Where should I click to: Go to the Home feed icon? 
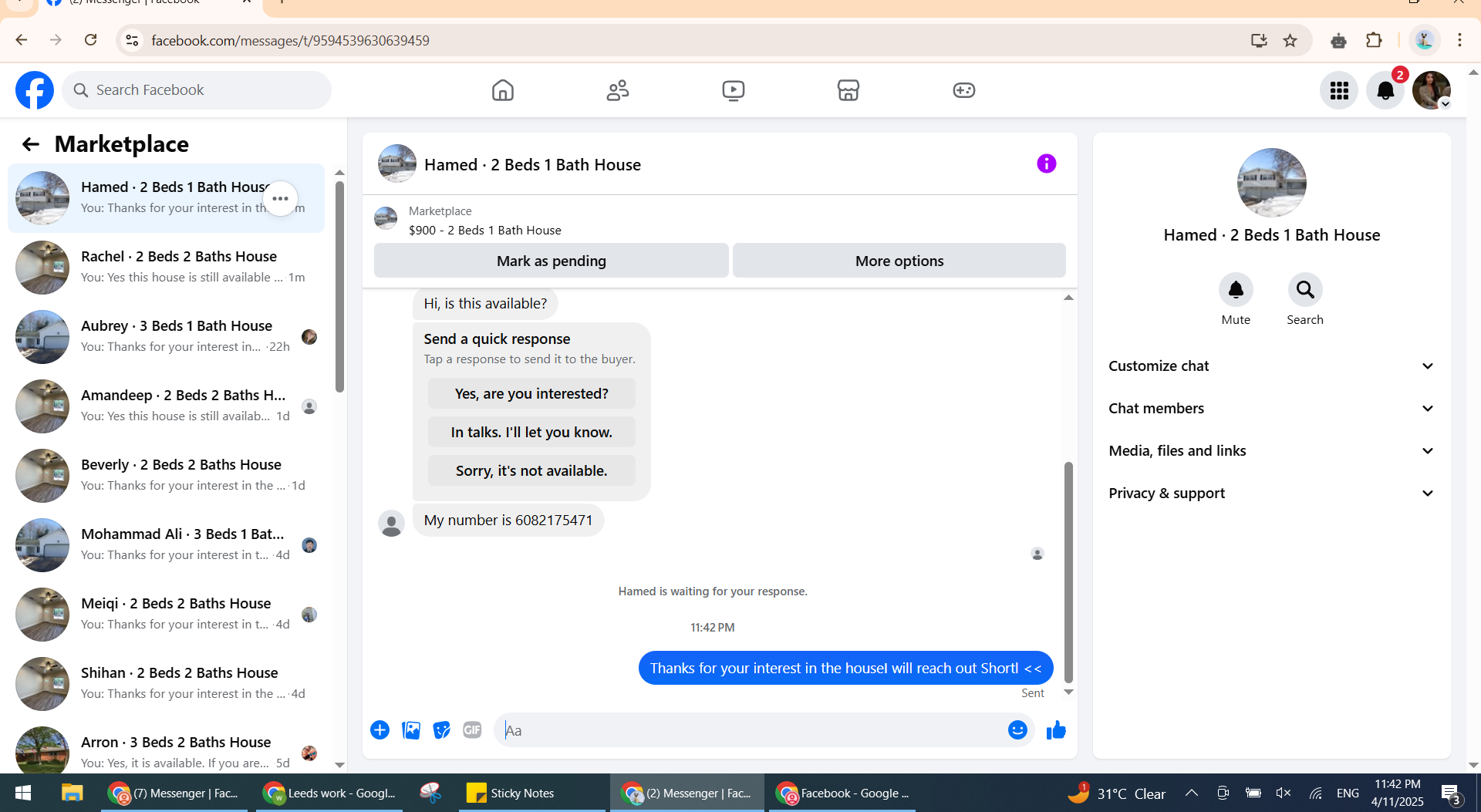[x=502, y=90]
